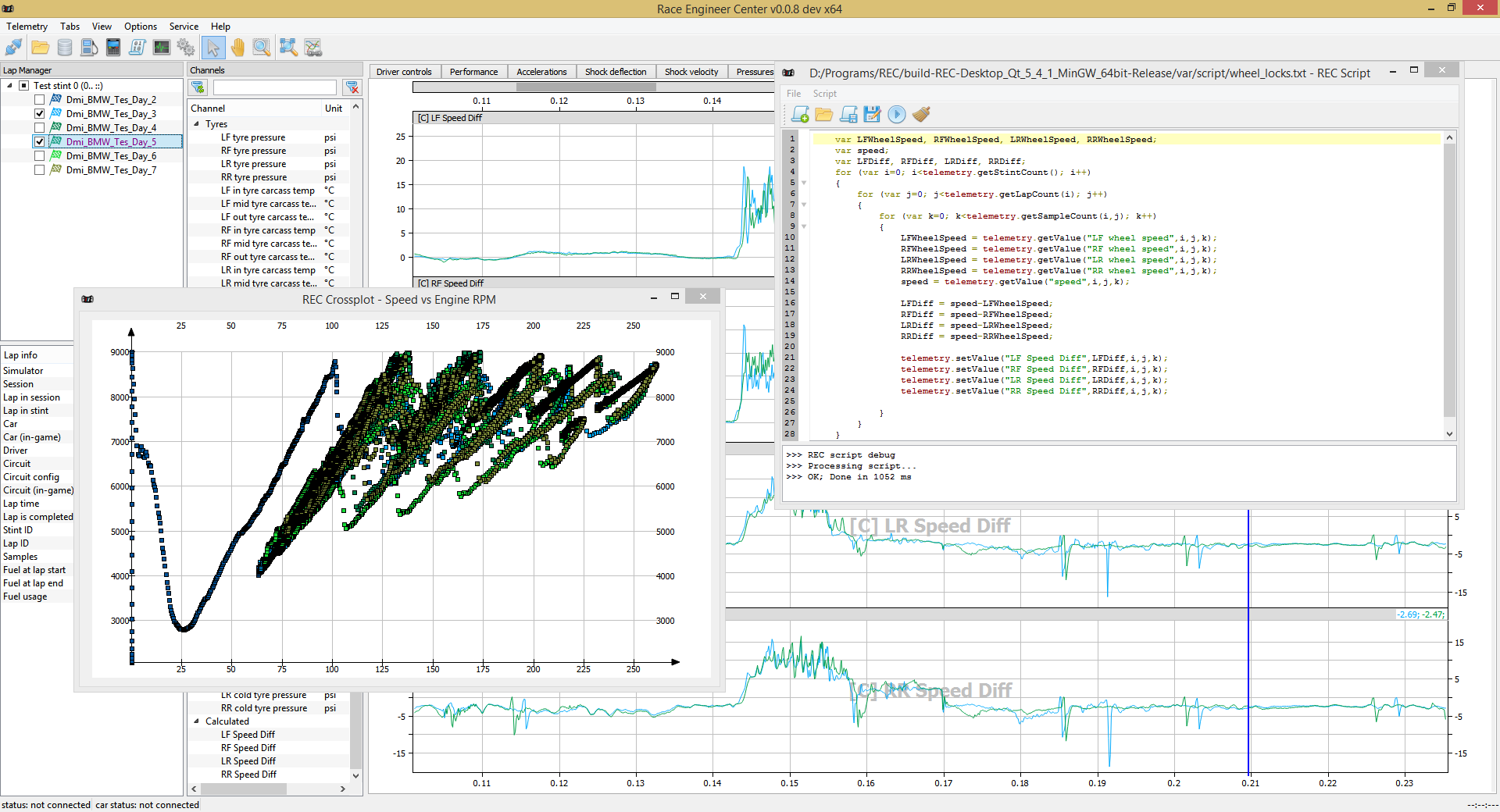Uncheck the Dmi_BMW_Tes_Day_3 lap
The width and height of the screenshot is (1500, 812).
pyautogui.click(x=39, y=114)
